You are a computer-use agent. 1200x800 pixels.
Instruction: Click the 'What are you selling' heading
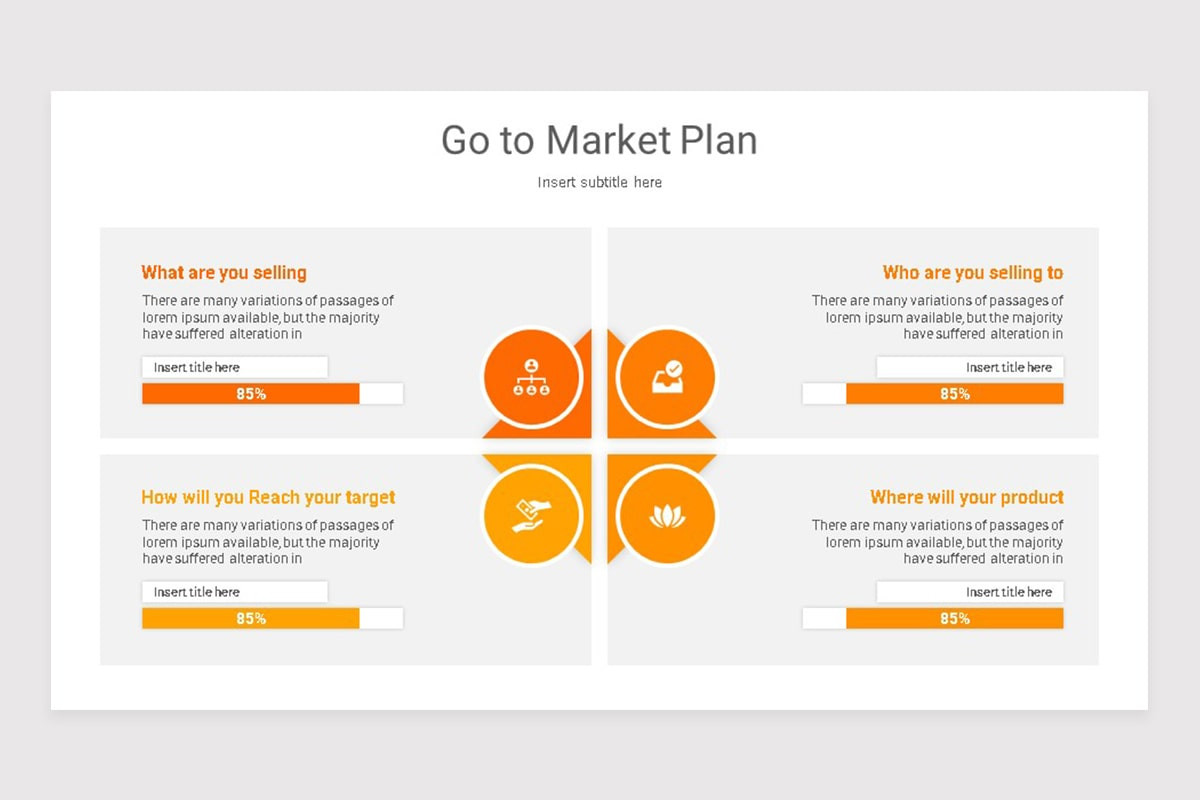224,272
